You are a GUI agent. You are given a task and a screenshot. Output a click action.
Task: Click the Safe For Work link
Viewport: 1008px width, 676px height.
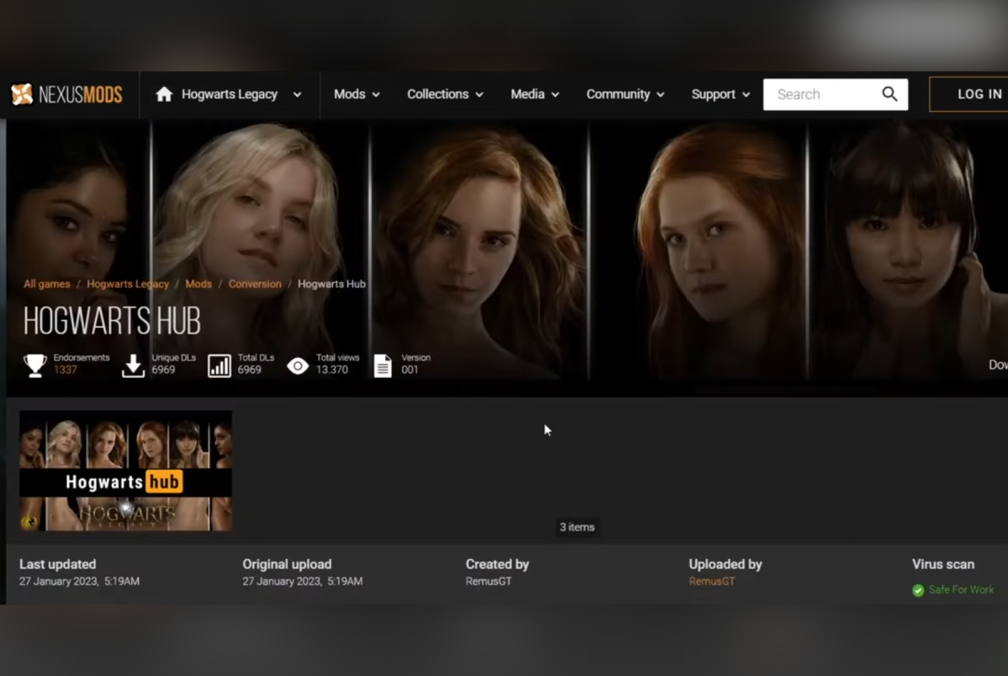coord(961,590)
